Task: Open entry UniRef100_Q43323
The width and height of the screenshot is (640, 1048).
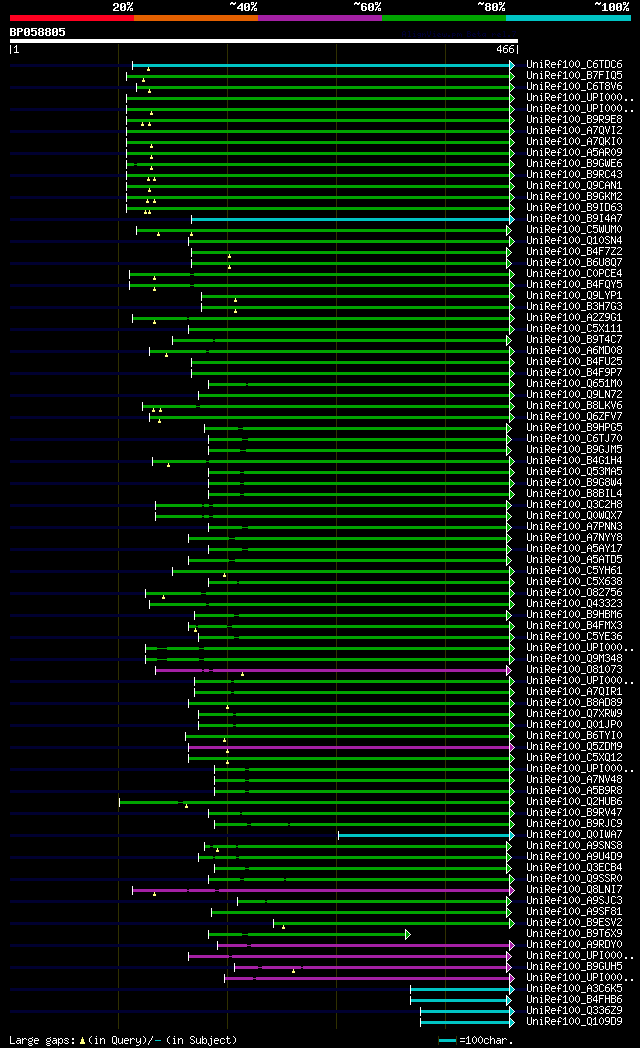Action: 574,604
